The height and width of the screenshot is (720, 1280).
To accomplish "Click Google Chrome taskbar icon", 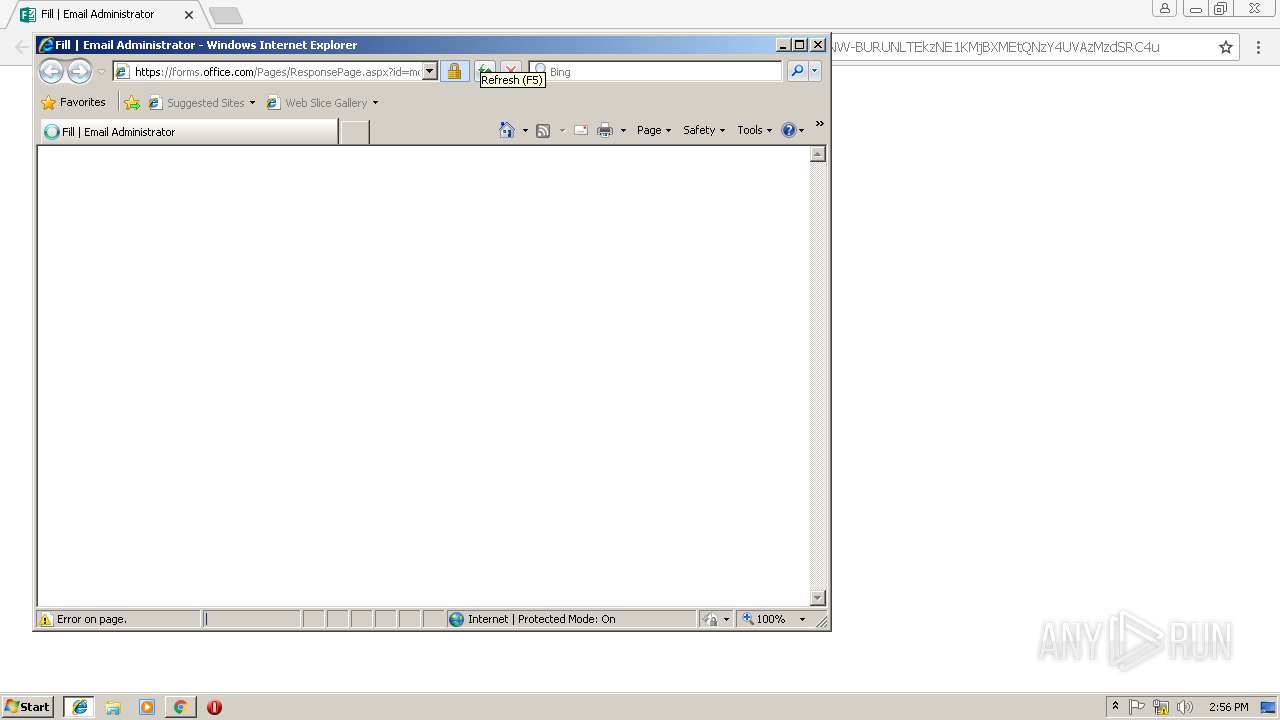I will point(180,707).
